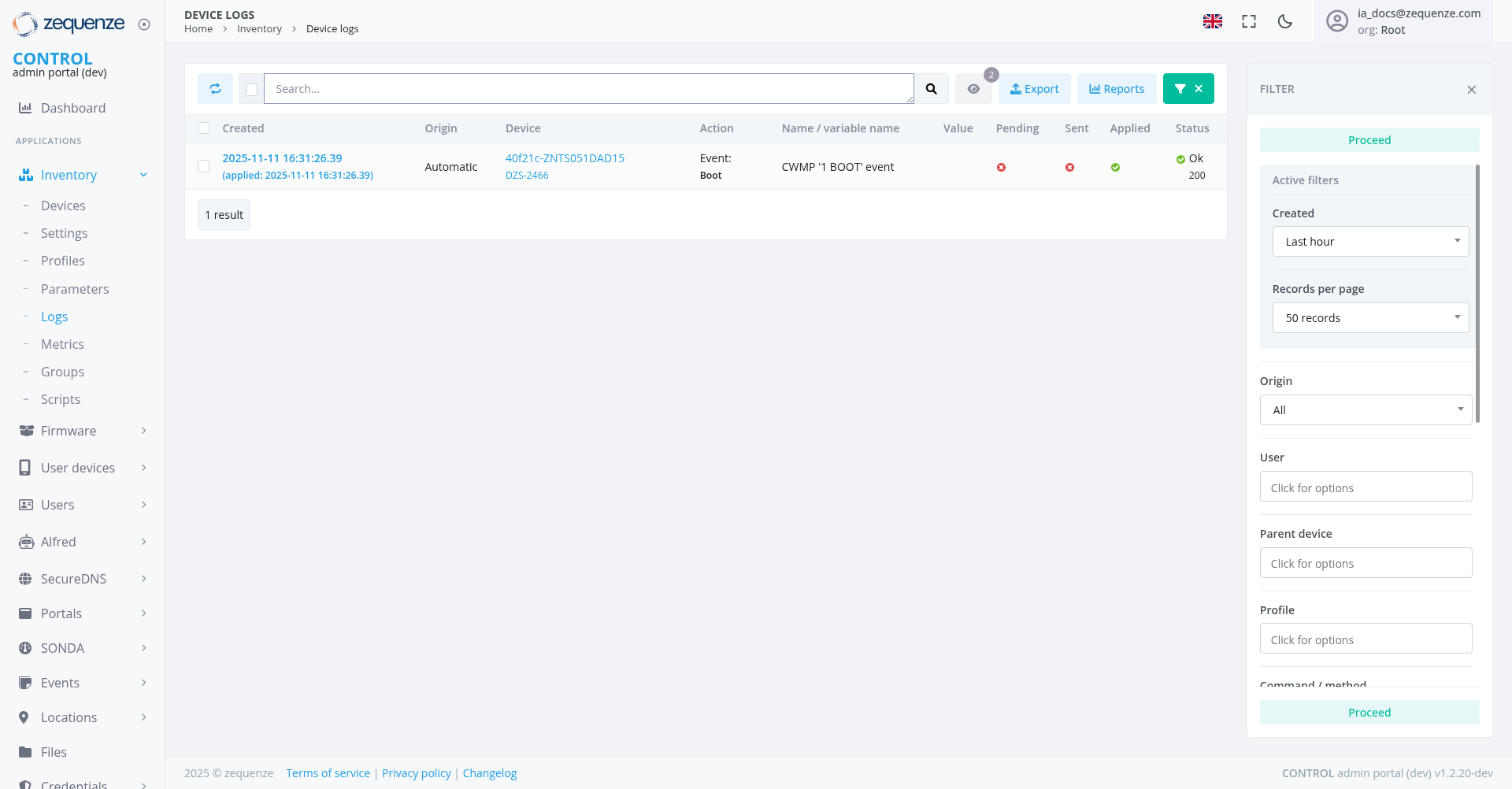This screenshot has width=1512, height=789.
Task: Open Profiles submenu item
Action: tap(63, 261)
